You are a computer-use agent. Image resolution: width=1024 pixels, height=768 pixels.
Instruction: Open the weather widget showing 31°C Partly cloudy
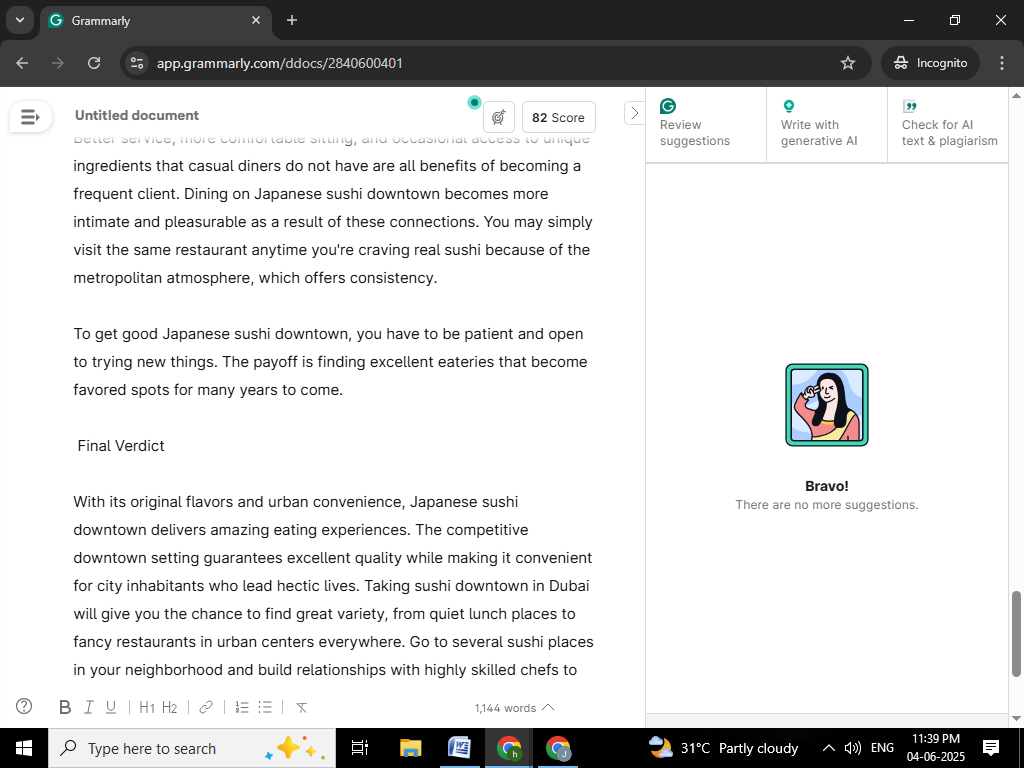tap(724, 748)
